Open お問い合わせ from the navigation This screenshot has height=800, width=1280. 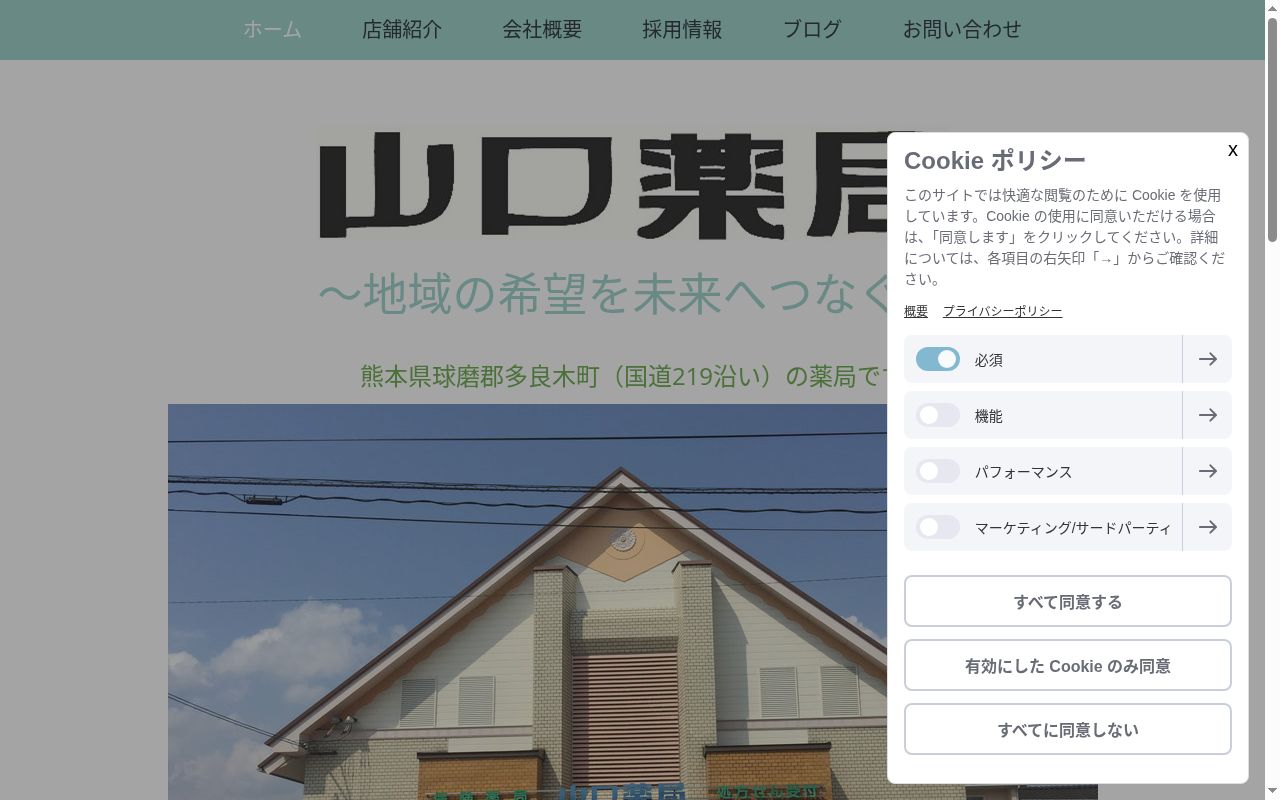962,29
